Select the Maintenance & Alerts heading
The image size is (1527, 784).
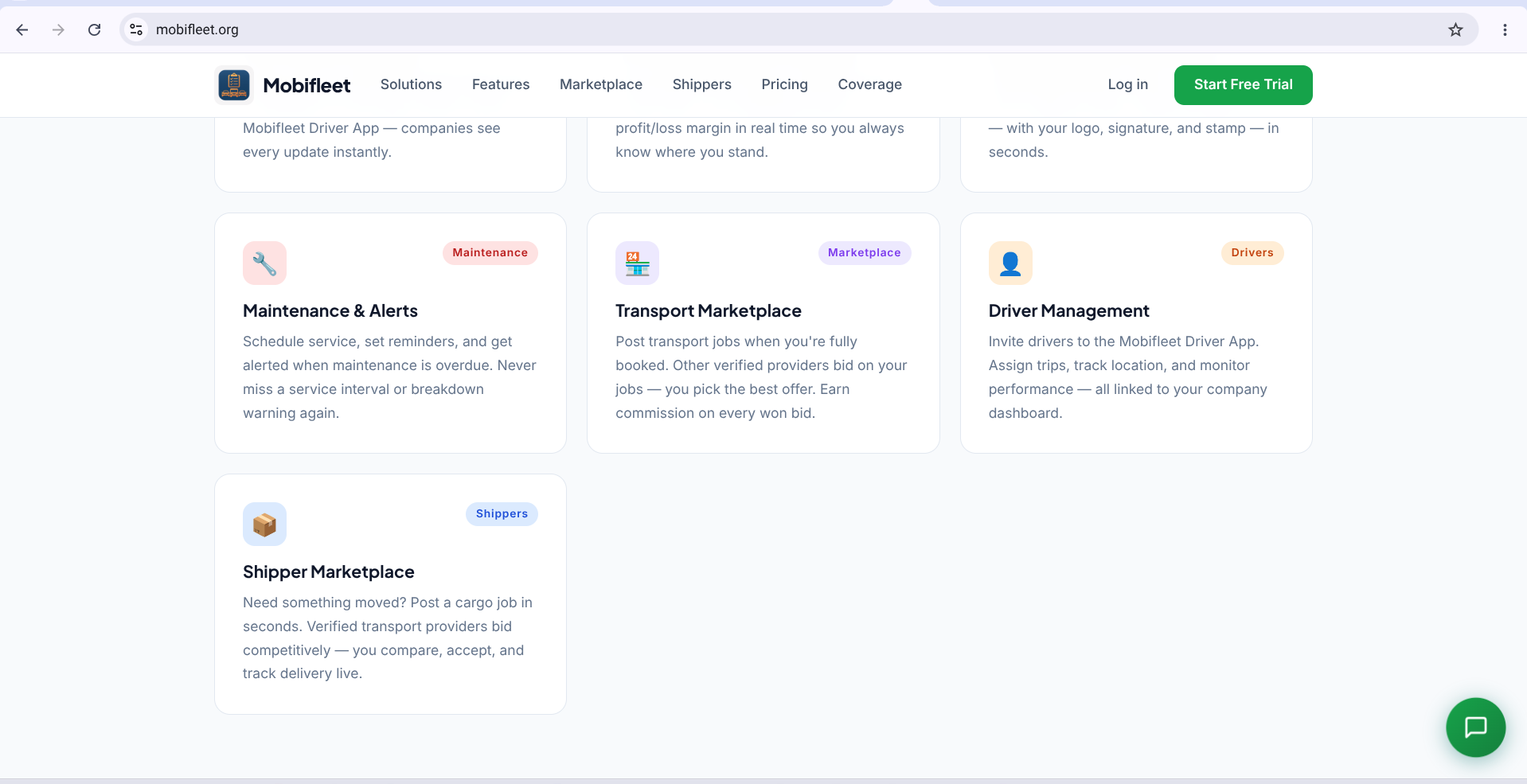coord(330,311)
